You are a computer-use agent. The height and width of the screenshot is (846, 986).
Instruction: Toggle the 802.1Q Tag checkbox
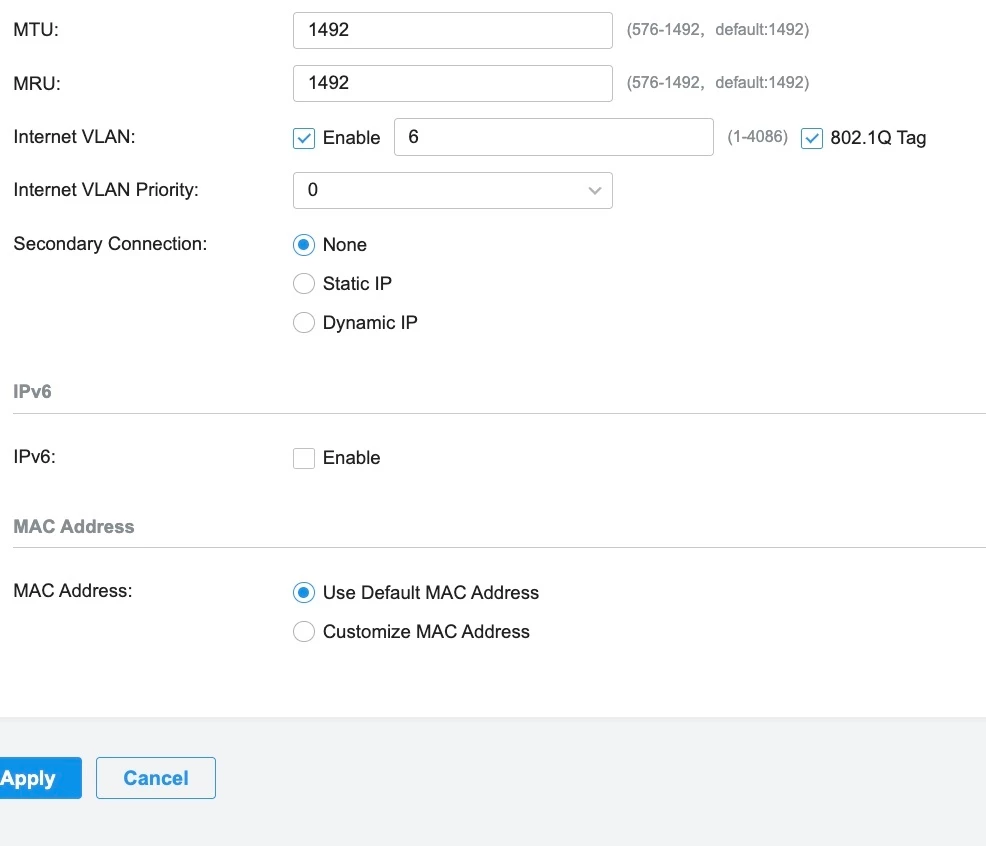(812, 138)
